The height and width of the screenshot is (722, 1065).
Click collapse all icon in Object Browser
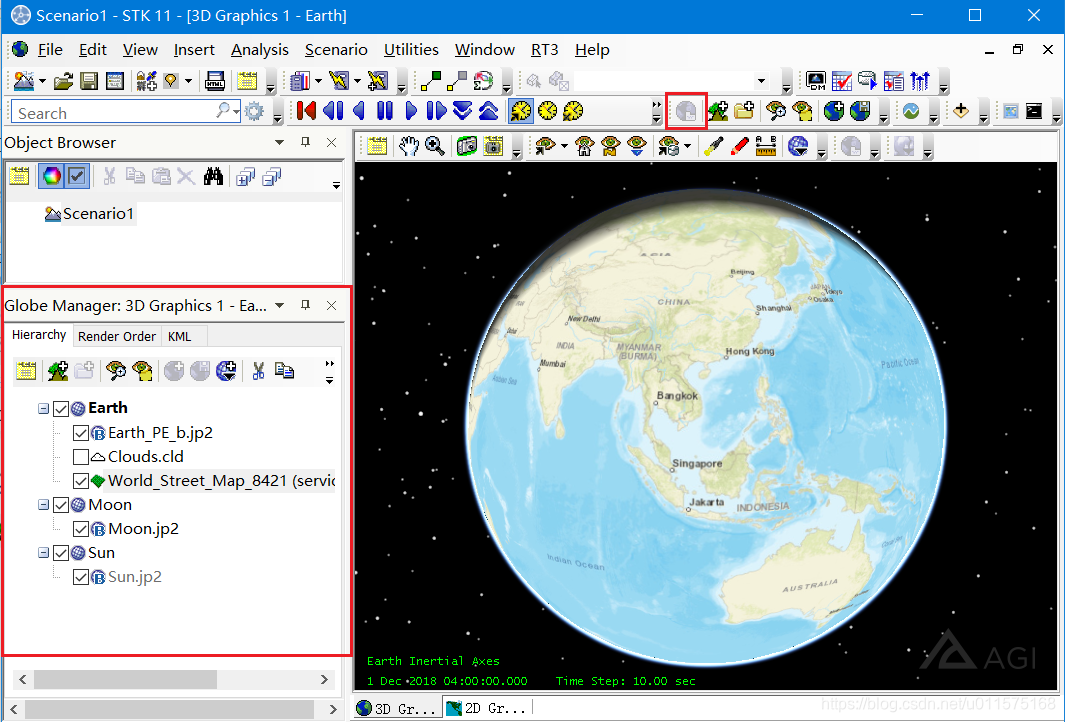pos(272,177)
